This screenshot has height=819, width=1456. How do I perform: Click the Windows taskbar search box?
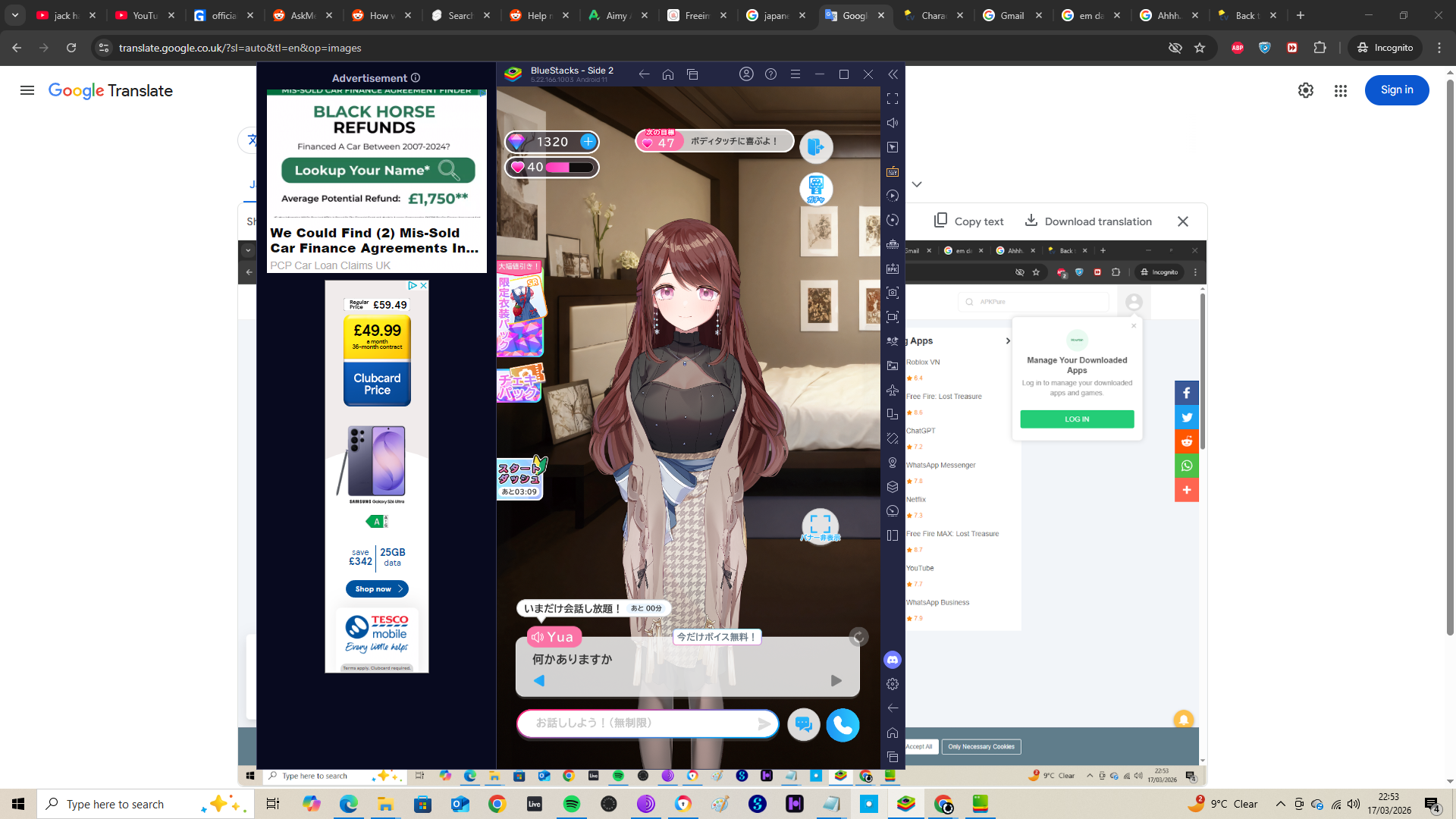[146, 804]
